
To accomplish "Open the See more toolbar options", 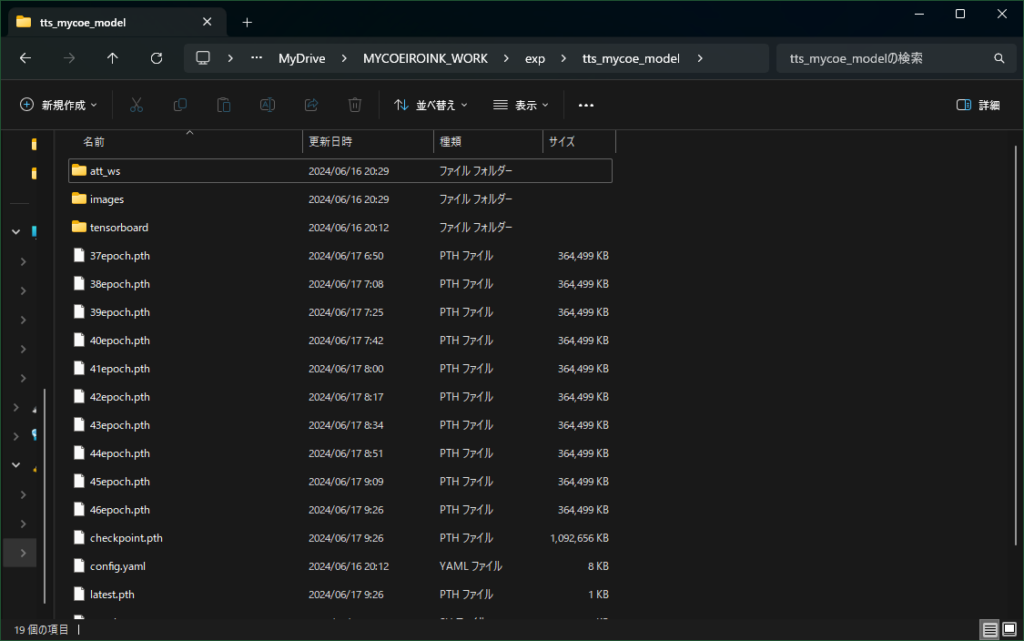I will coord(586,105).
